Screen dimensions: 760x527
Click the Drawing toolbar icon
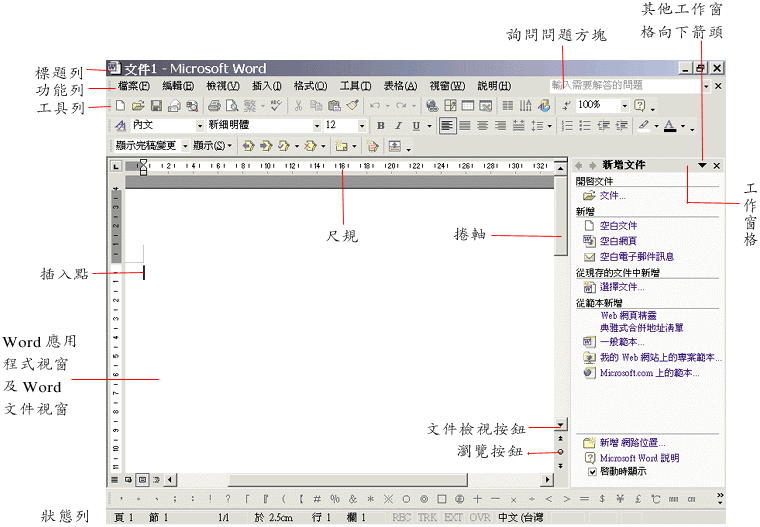tap(544, 105)
